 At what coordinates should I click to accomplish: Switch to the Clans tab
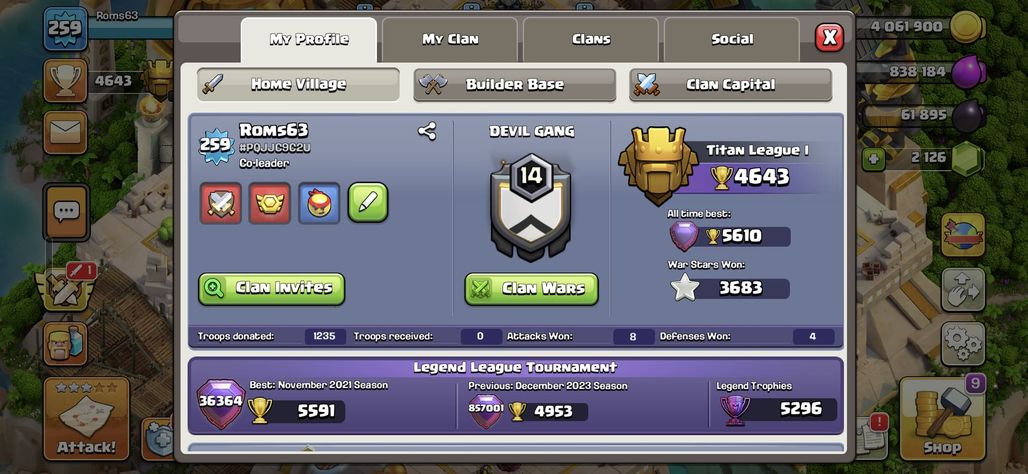[x=591, y=39]
